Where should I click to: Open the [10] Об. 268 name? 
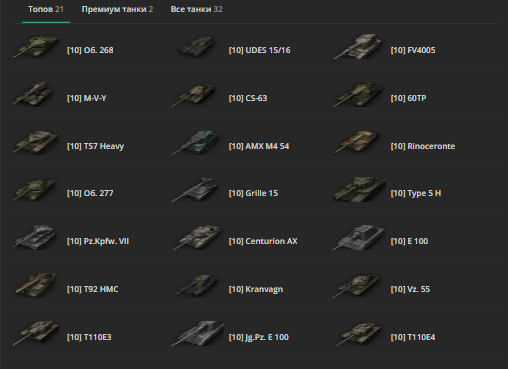90,50
